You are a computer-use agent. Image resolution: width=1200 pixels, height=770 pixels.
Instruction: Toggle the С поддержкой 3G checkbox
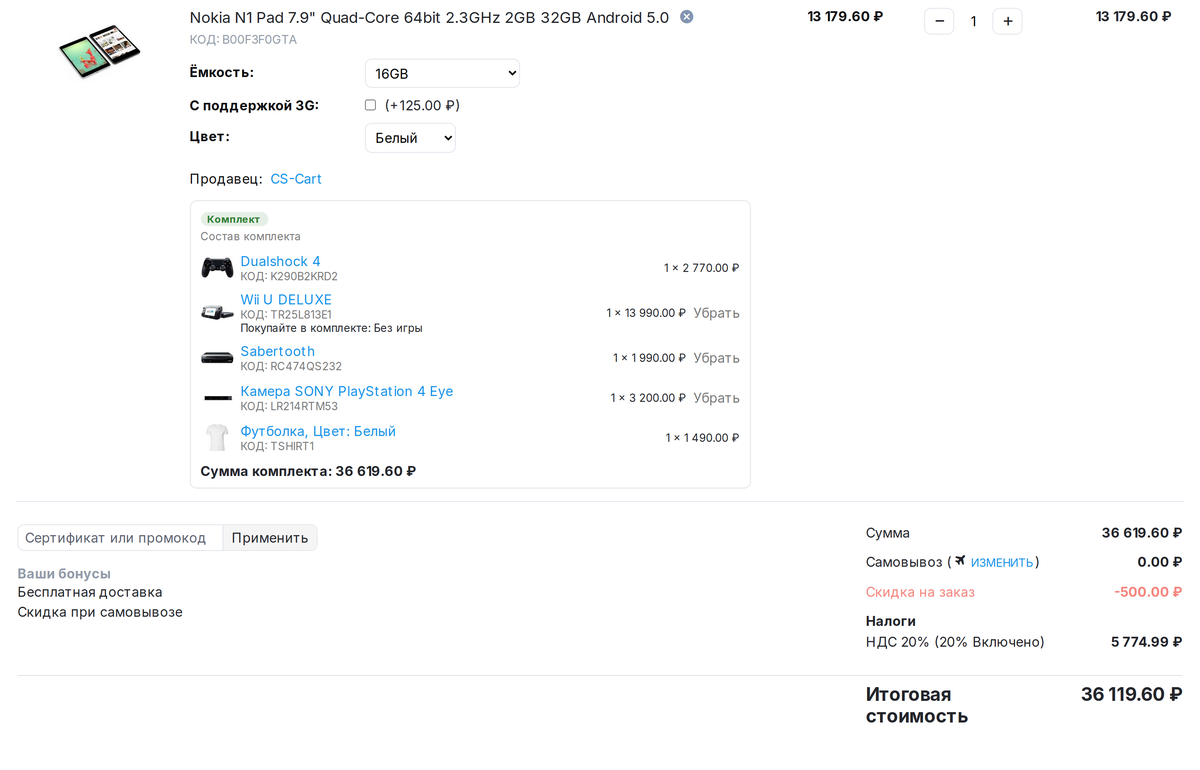370,105
